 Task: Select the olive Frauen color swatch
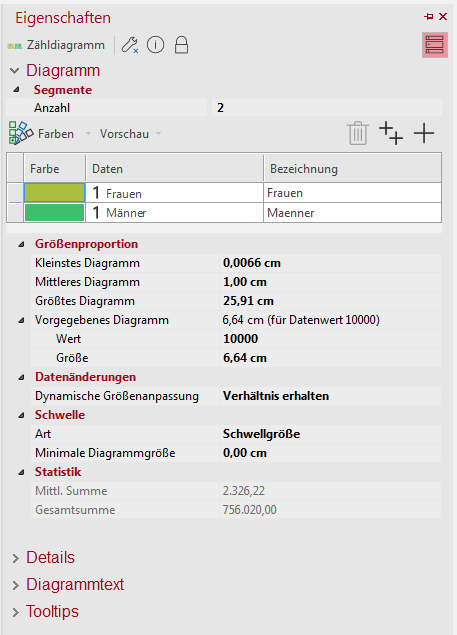tap(54, 193)
